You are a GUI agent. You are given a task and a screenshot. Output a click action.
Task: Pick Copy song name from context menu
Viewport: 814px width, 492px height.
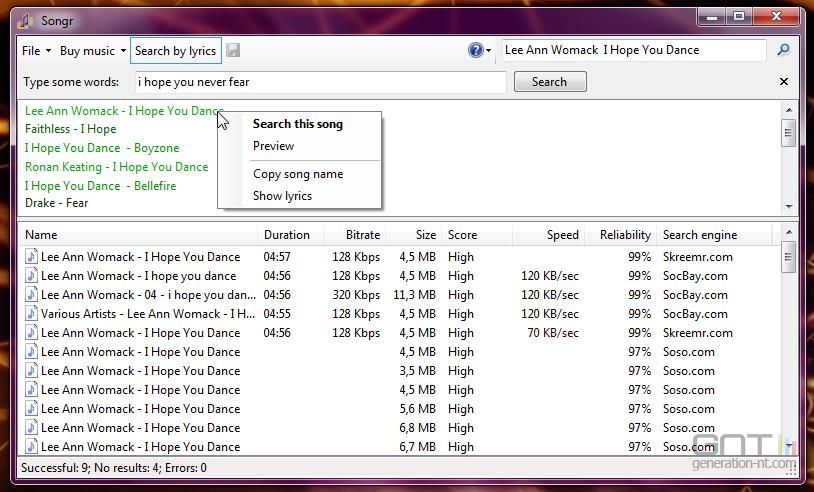[x=298, y=174]
